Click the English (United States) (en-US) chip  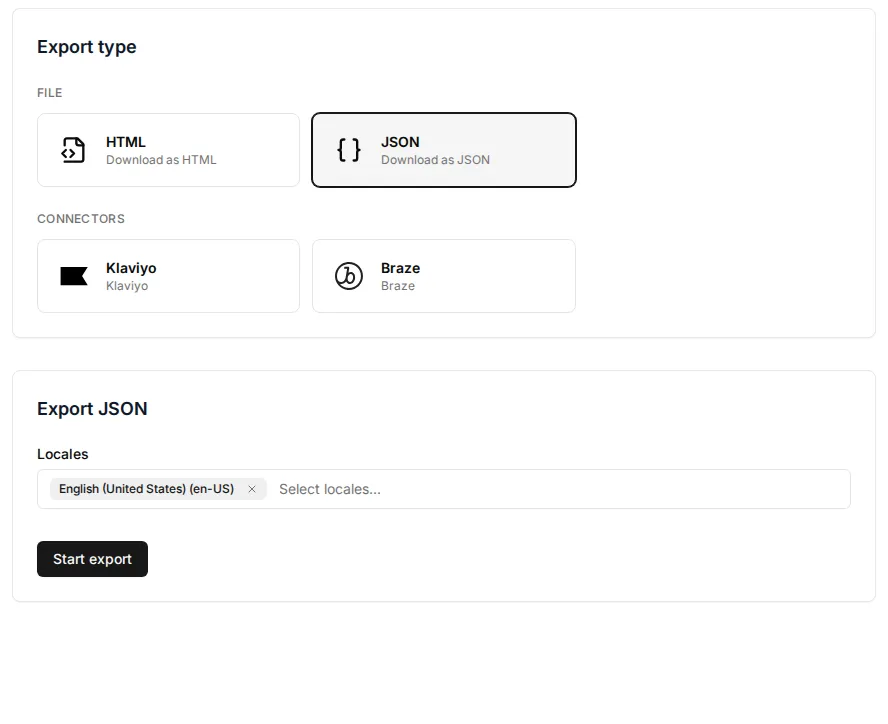[158, 489]
